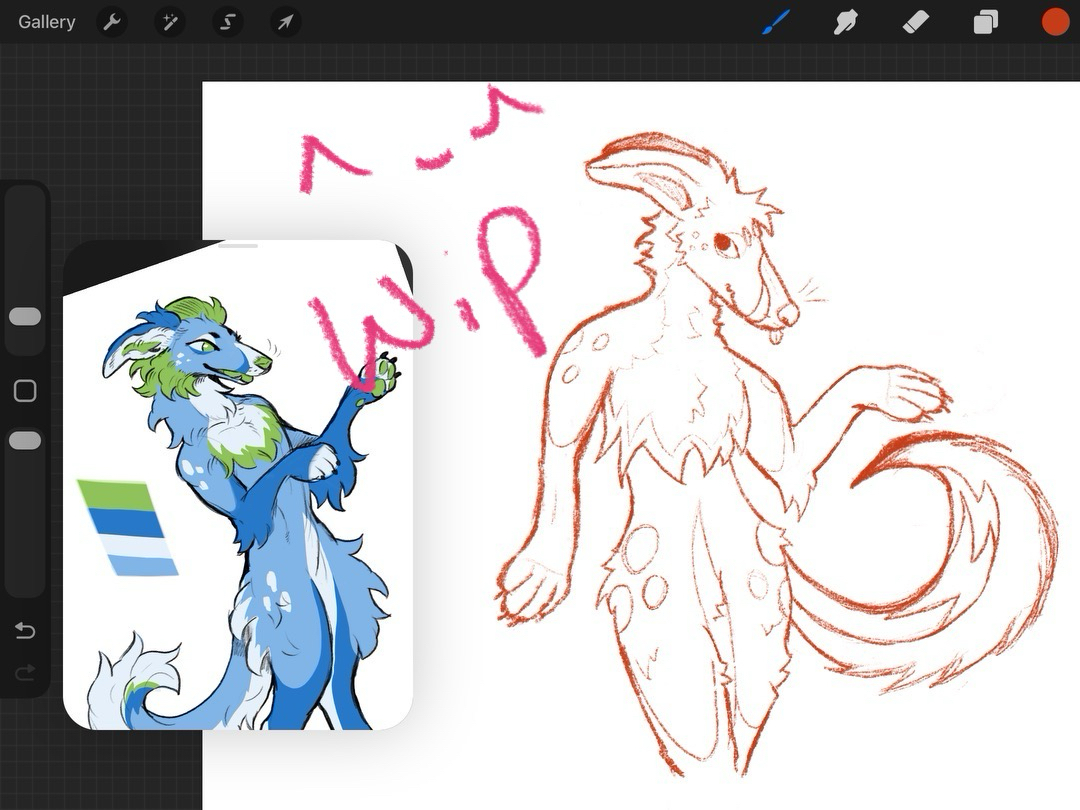
Task: Open the Actions wrench menu
Action: click(x=112, y=22)
